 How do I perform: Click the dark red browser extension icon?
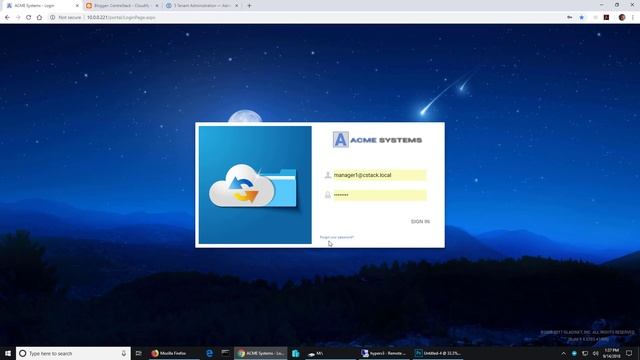(x=607, y=18)
